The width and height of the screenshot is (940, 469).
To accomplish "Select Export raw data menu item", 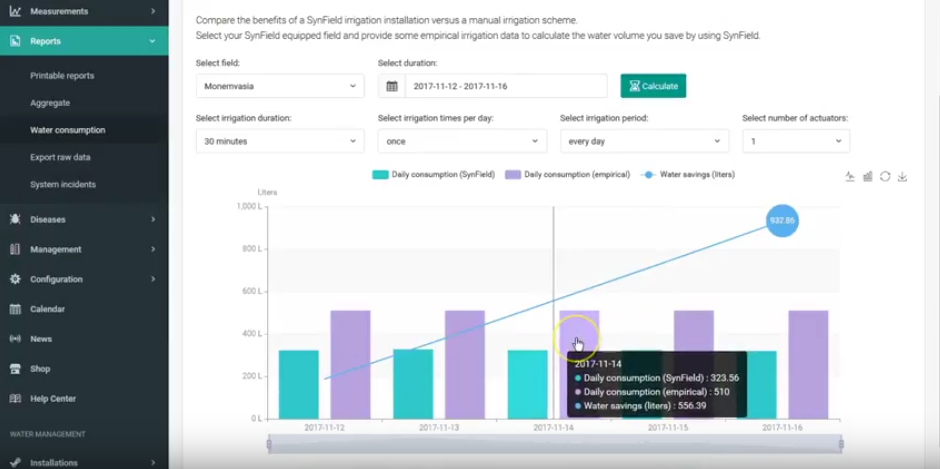I will click(x=60, y=157).
